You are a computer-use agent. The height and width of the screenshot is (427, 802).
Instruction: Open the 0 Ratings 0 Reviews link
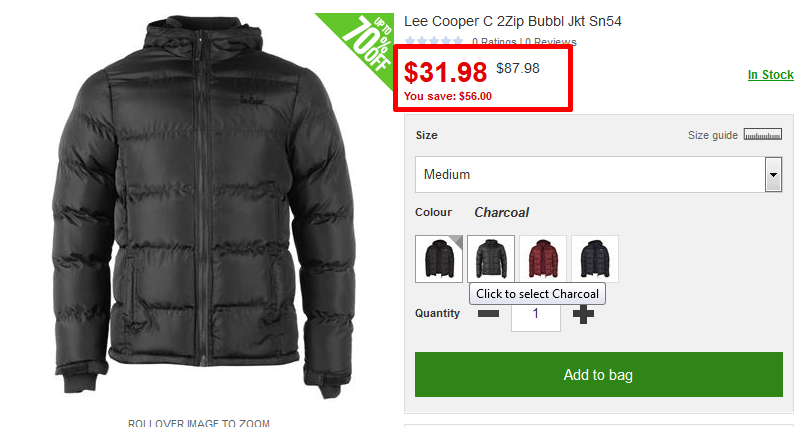[x=524, y=41]
